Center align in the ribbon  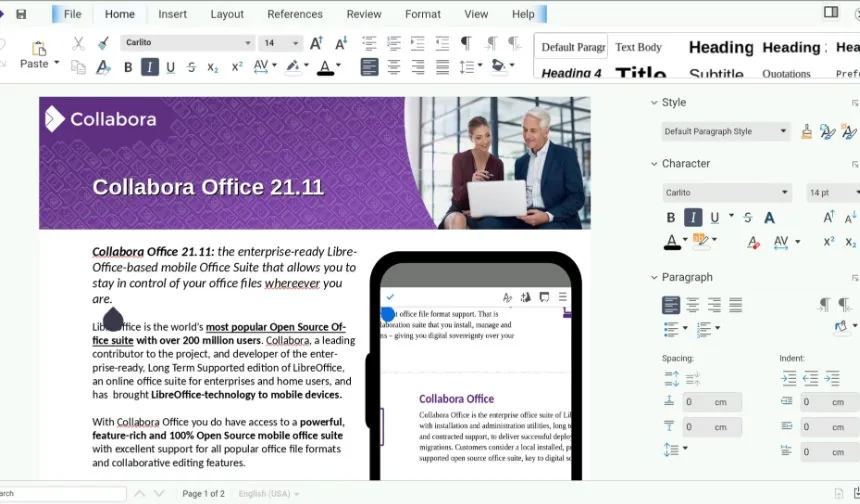tap(393, 67)
